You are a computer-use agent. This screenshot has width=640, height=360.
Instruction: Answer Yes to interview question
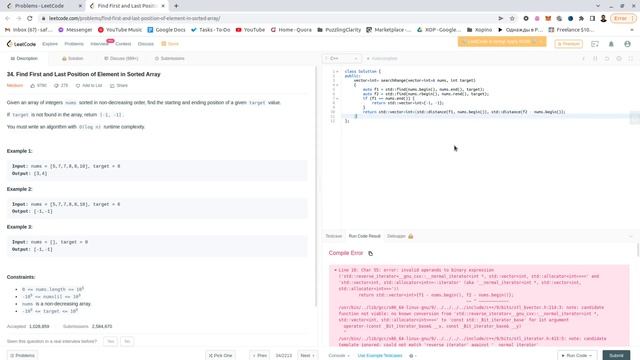111,341
